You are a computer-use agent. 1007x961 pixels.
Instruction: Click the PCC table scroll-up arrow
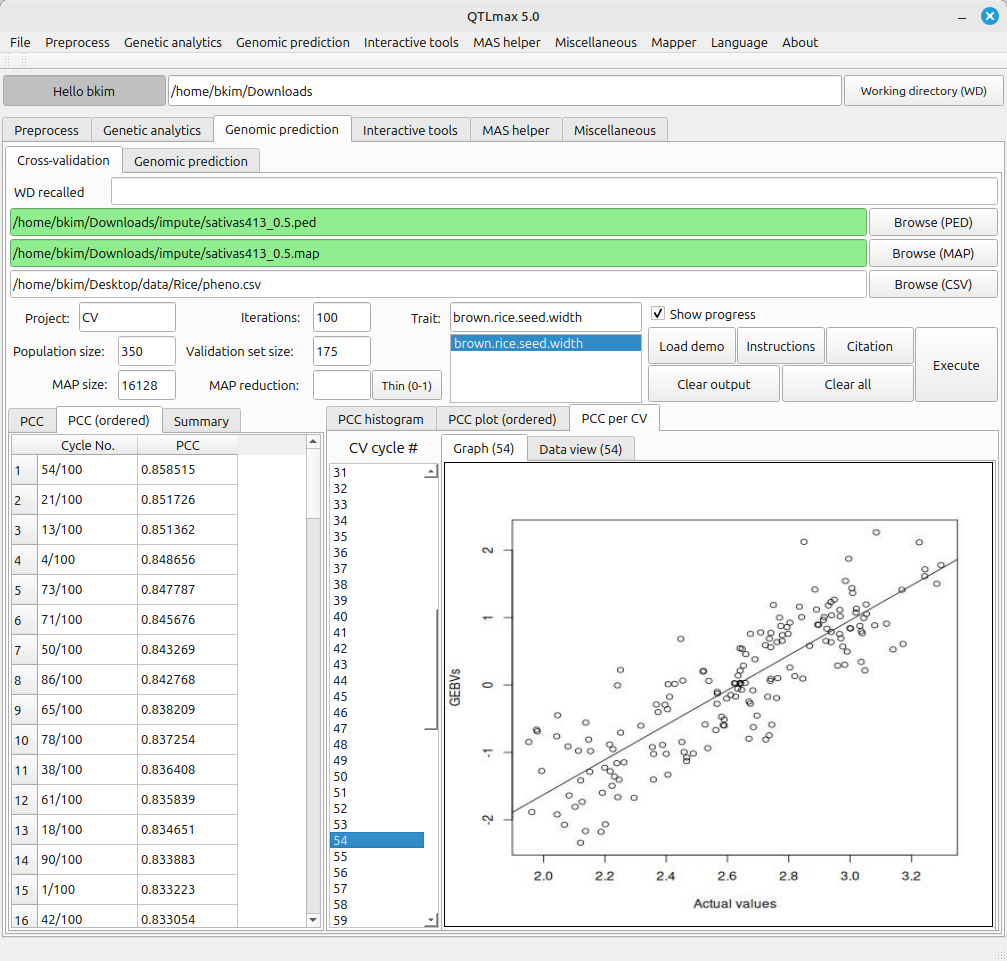pos(313,441)
